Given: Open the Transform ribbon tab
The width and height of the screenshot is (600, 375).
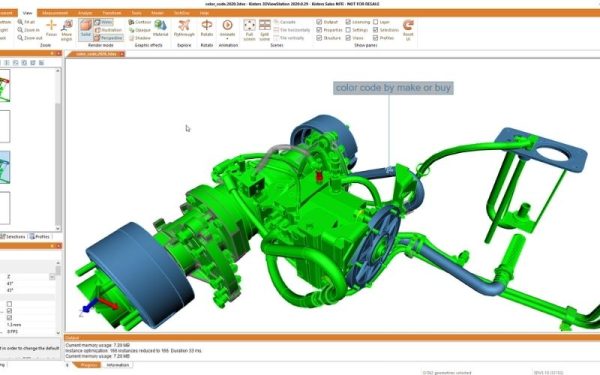Looking at the screenshot, I should point(112,13).
